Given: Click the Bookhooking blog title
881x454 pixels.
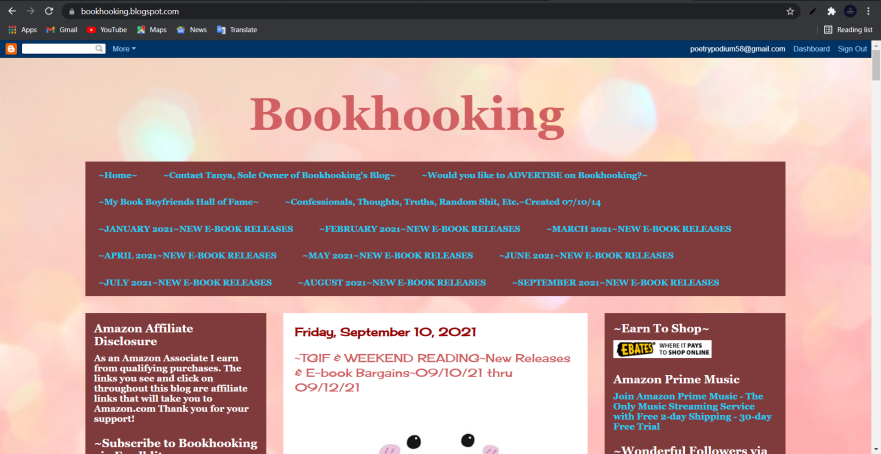Looking at the screenshot, I should click(407, 114).
